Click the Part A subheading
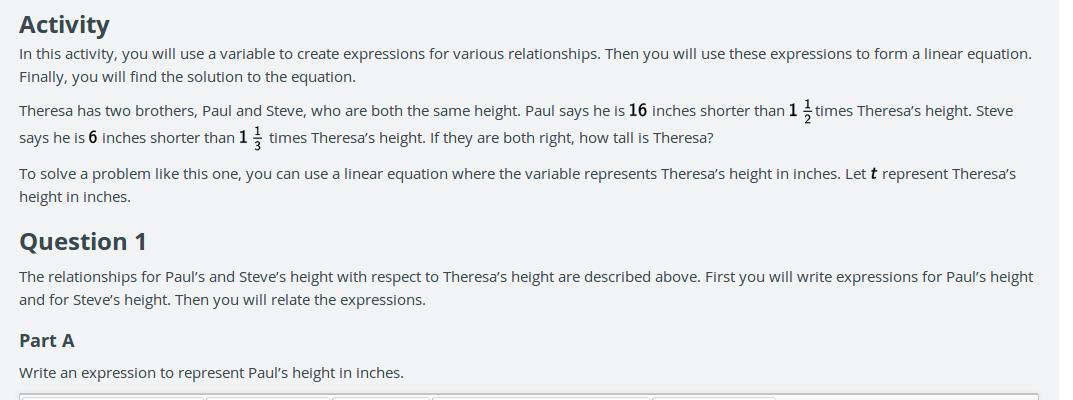The width and height of the screenshot is (1073, 400). coord(47,341)
